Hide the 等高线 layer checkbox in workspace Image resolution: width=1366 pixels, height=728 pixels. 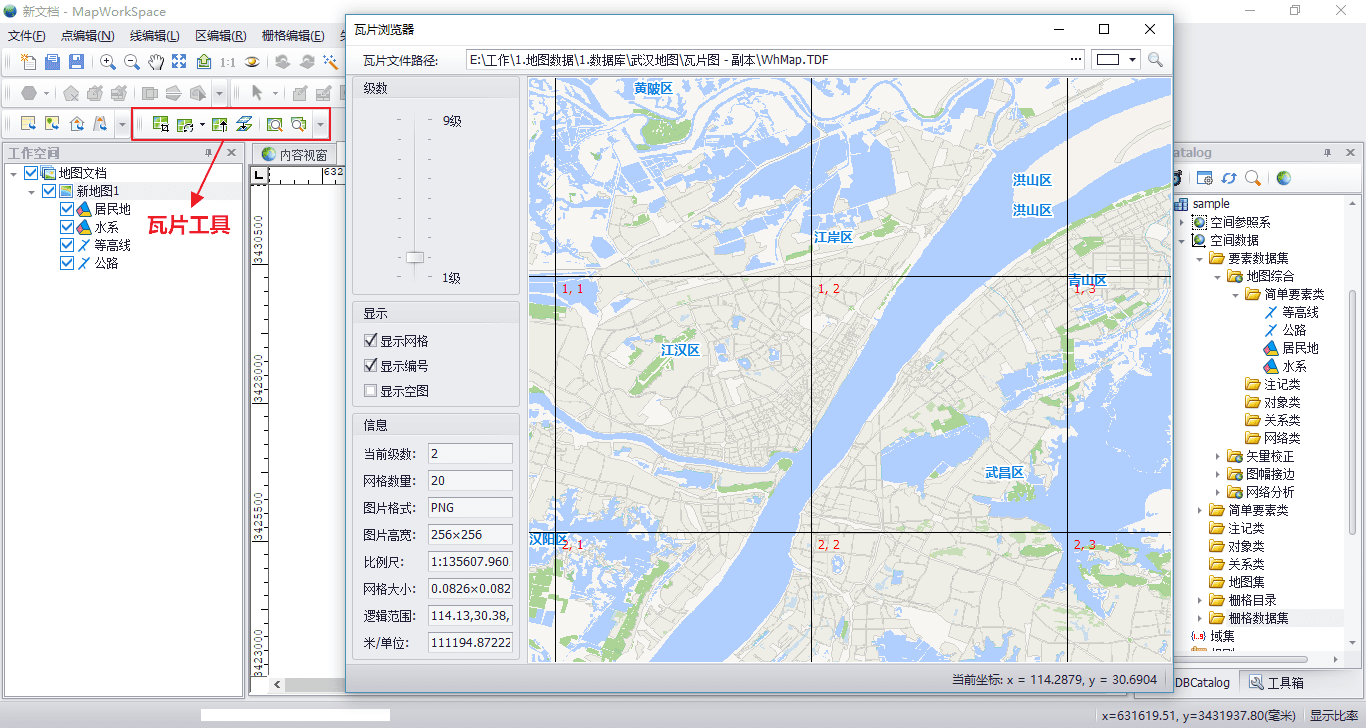(x=67, y=245)
